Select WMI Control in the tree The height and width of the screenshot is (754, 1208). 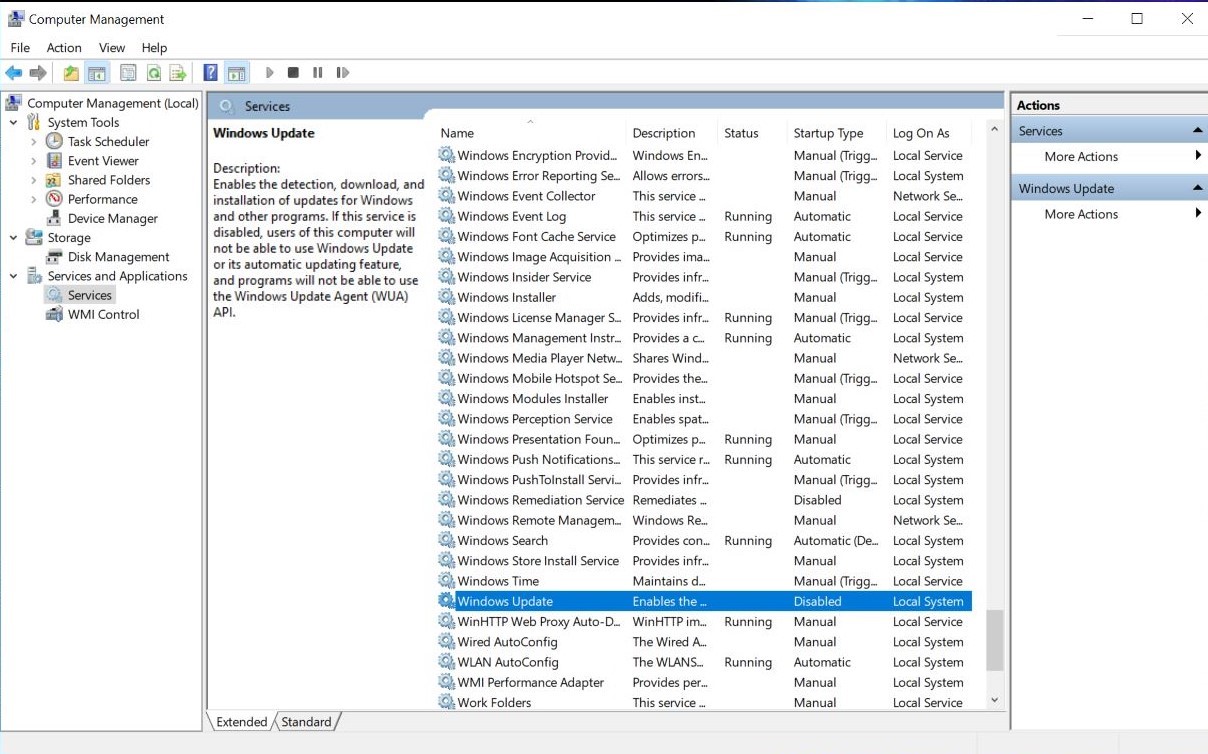click(103, 314)
